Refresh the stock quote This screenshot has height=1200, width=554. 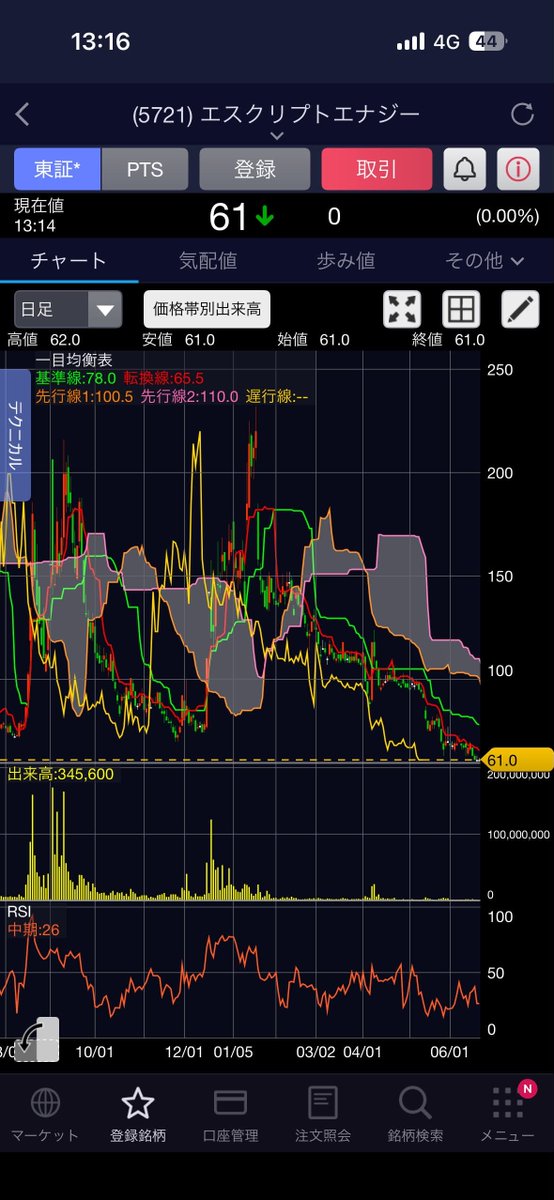522,115
